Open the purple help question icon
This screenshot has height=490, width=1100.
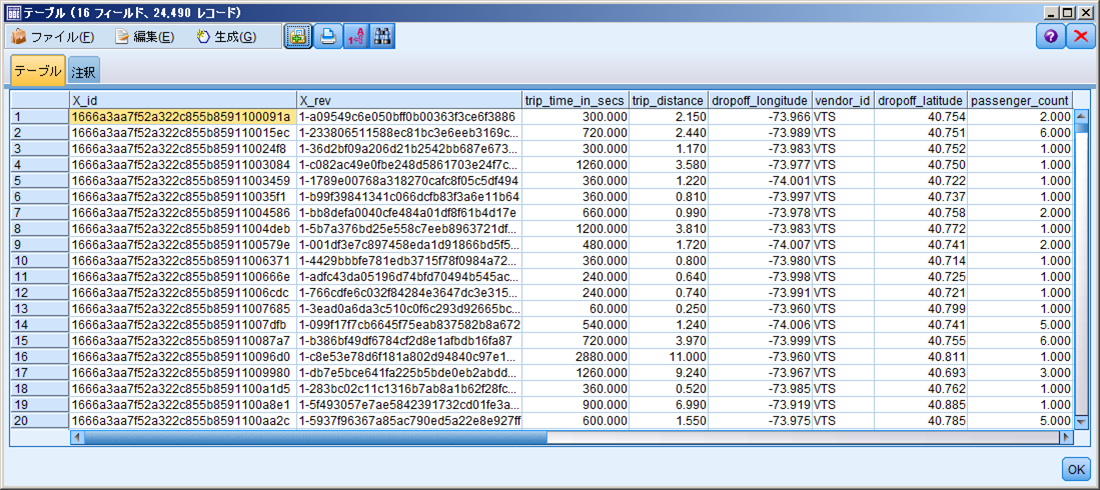[x=1050, y=37]
